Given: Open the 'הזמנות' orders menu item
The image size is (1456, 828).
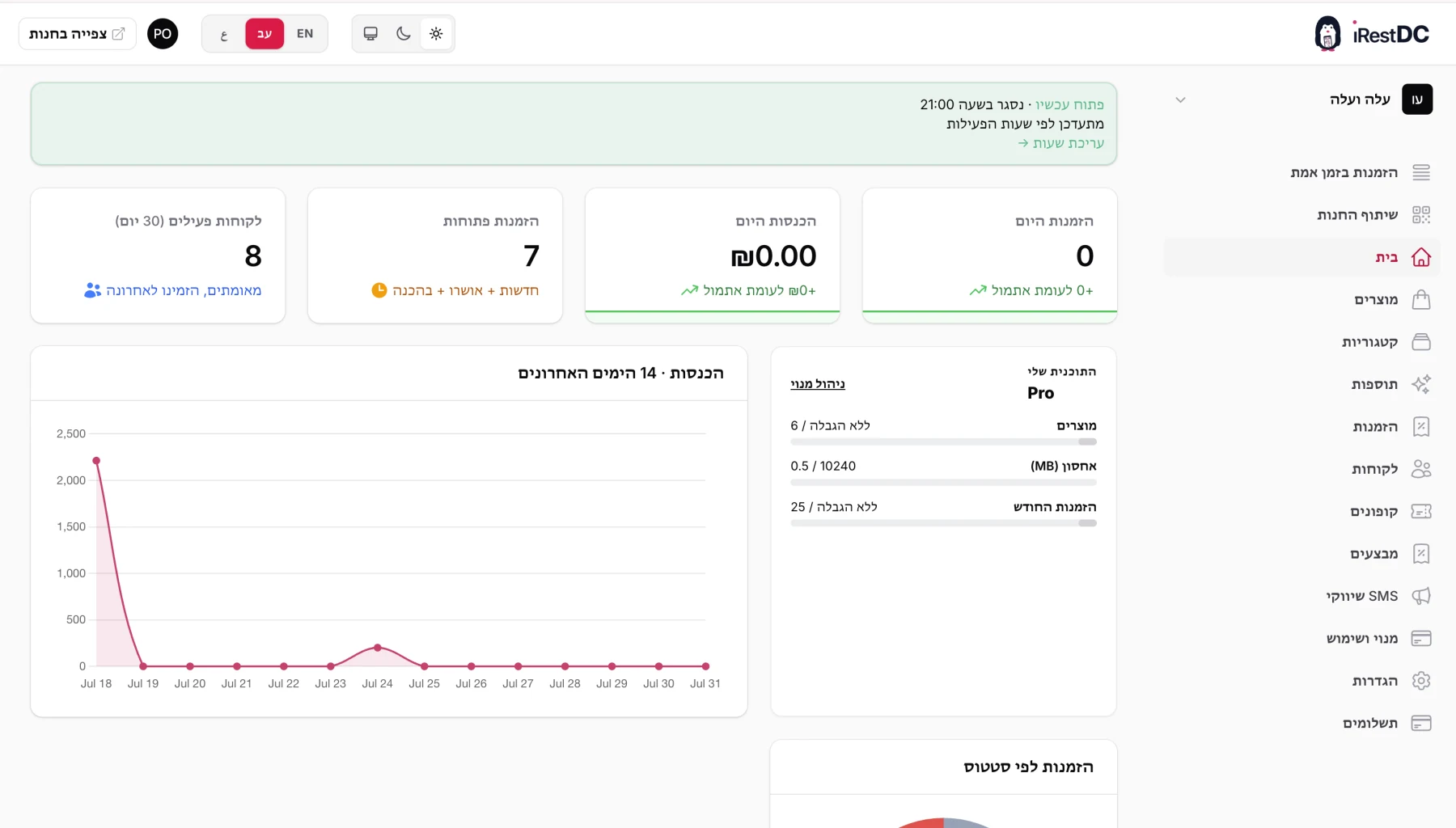Looking at the screenshot, I should (1375, 427).
